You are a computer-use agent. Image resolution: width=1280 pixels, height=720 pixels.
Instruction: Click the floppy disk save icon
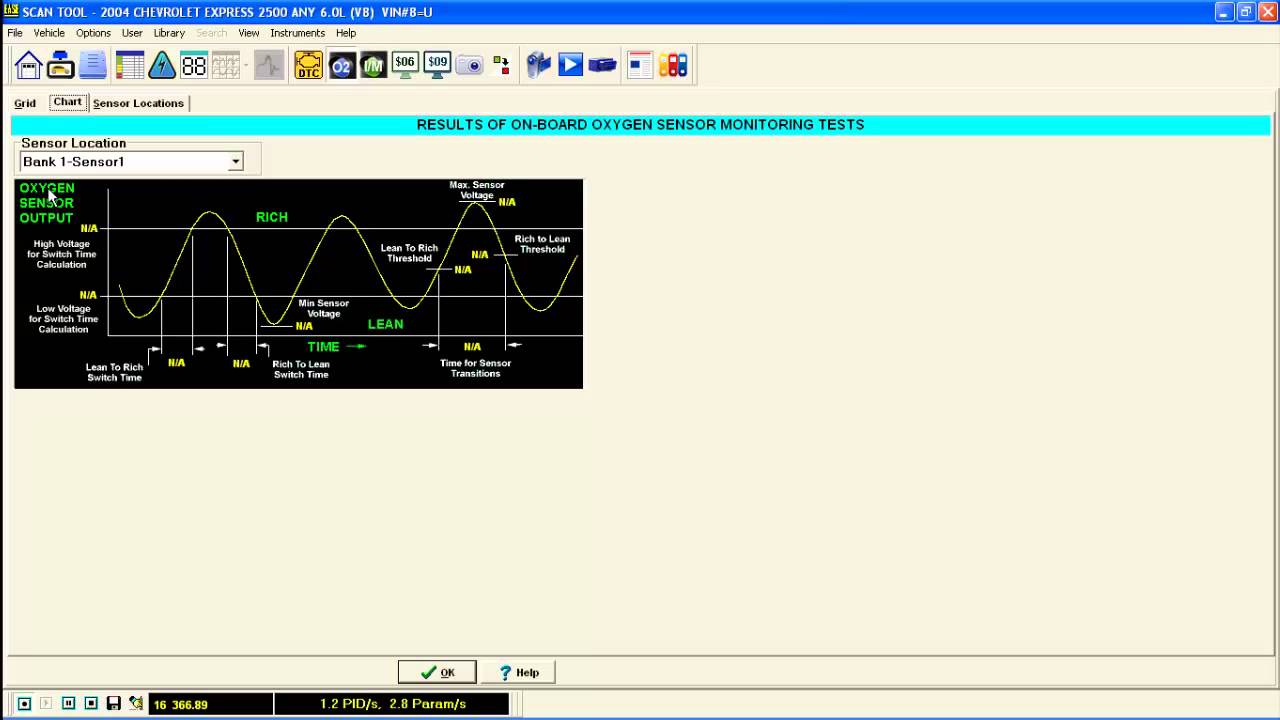(x=113, y=704)
